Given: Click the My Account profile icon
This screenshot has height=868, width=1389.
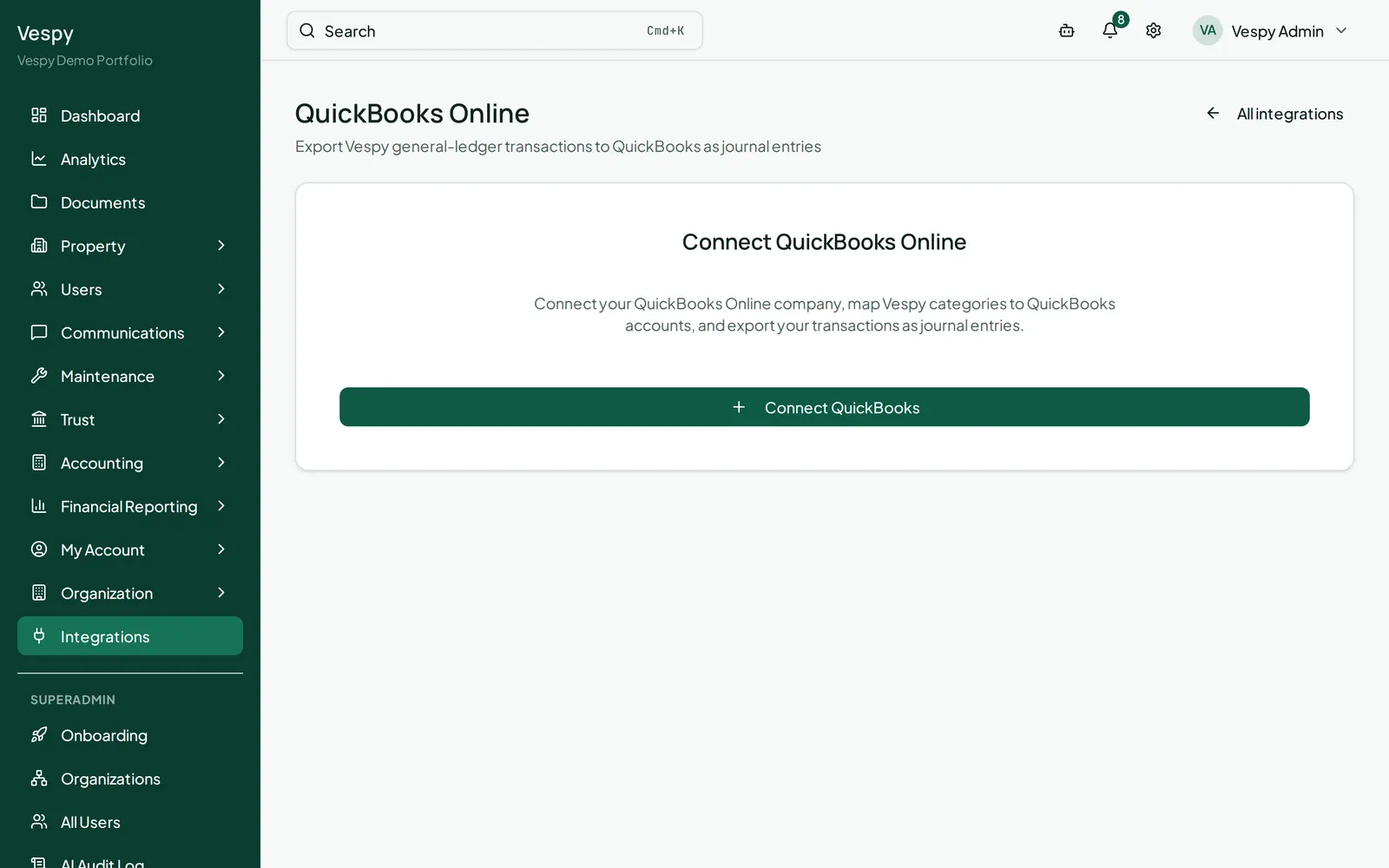Looking at the screenshot, I should [39, 549].
